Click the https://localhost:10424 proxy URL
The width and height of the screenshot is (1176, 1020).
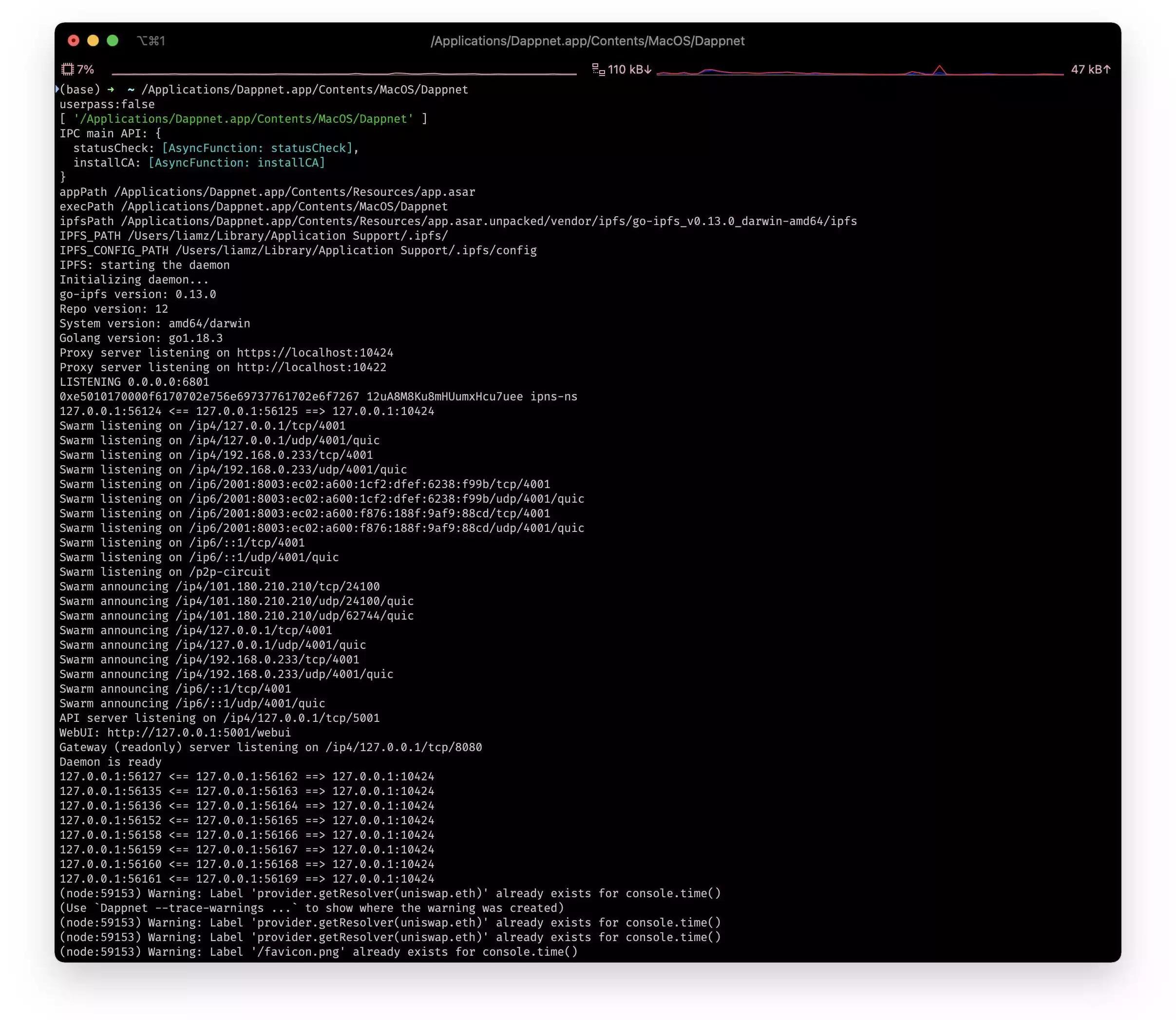315,353
